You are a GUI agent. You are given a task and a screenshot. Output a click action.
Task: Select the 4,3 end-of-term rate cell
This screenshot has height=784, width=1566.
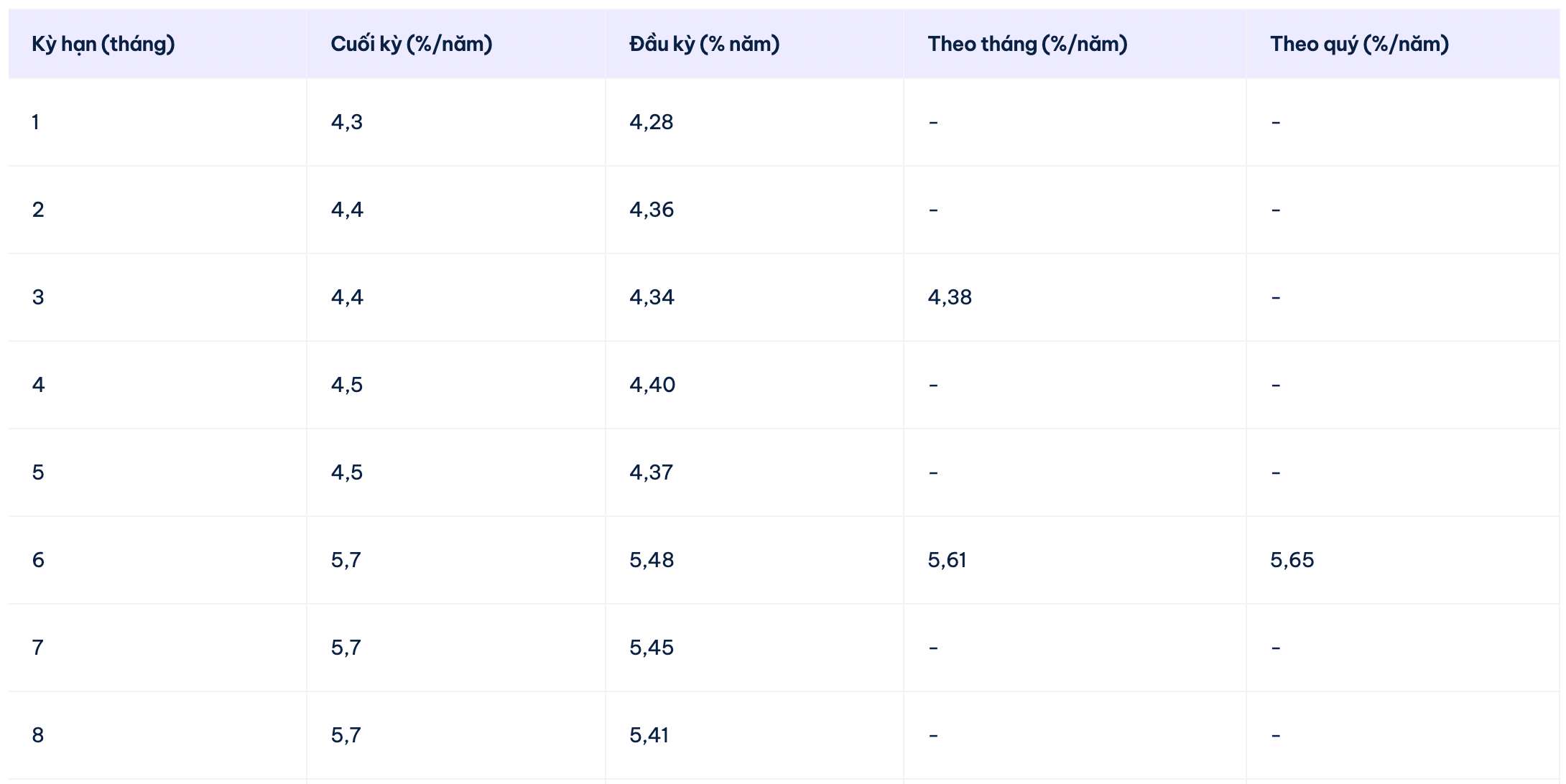tap(347, 122)
